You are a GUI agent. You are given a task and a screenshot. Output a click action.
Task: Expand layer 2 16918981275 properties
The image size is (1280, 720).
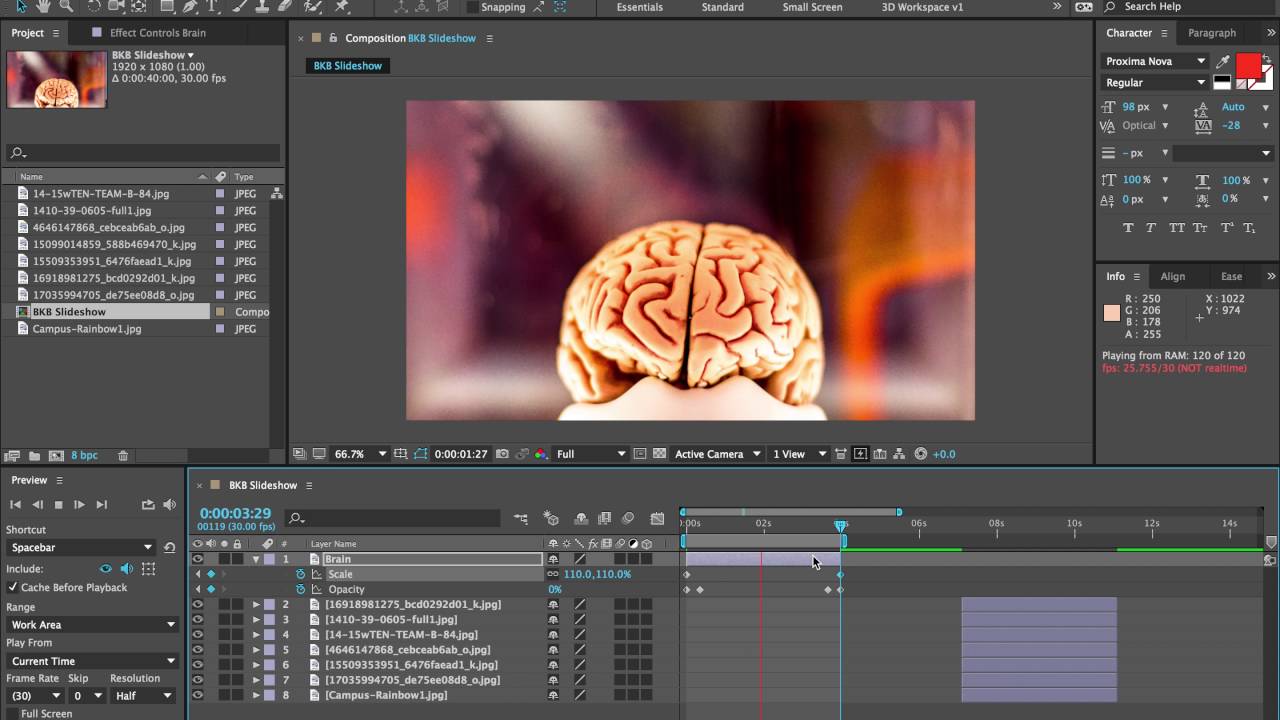click(x=256, y=605)
